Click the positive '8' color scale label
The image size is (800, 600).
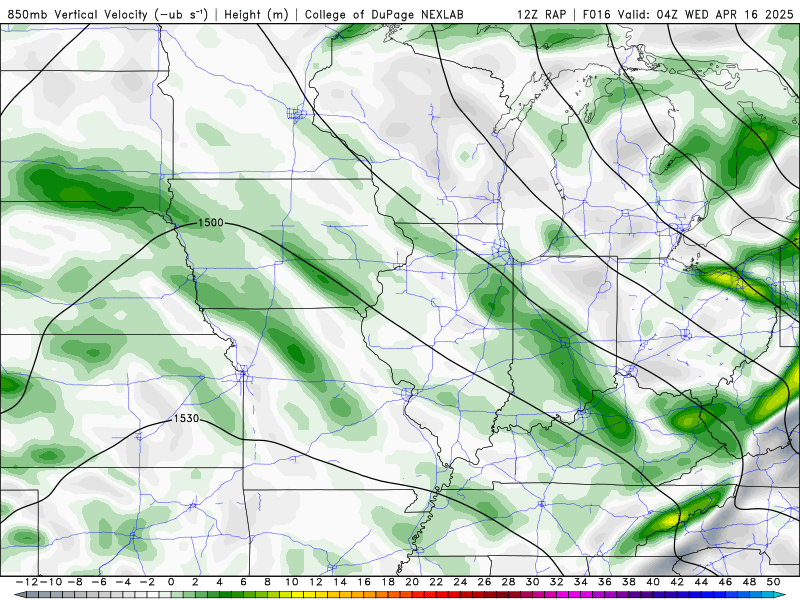pos(267,582)
